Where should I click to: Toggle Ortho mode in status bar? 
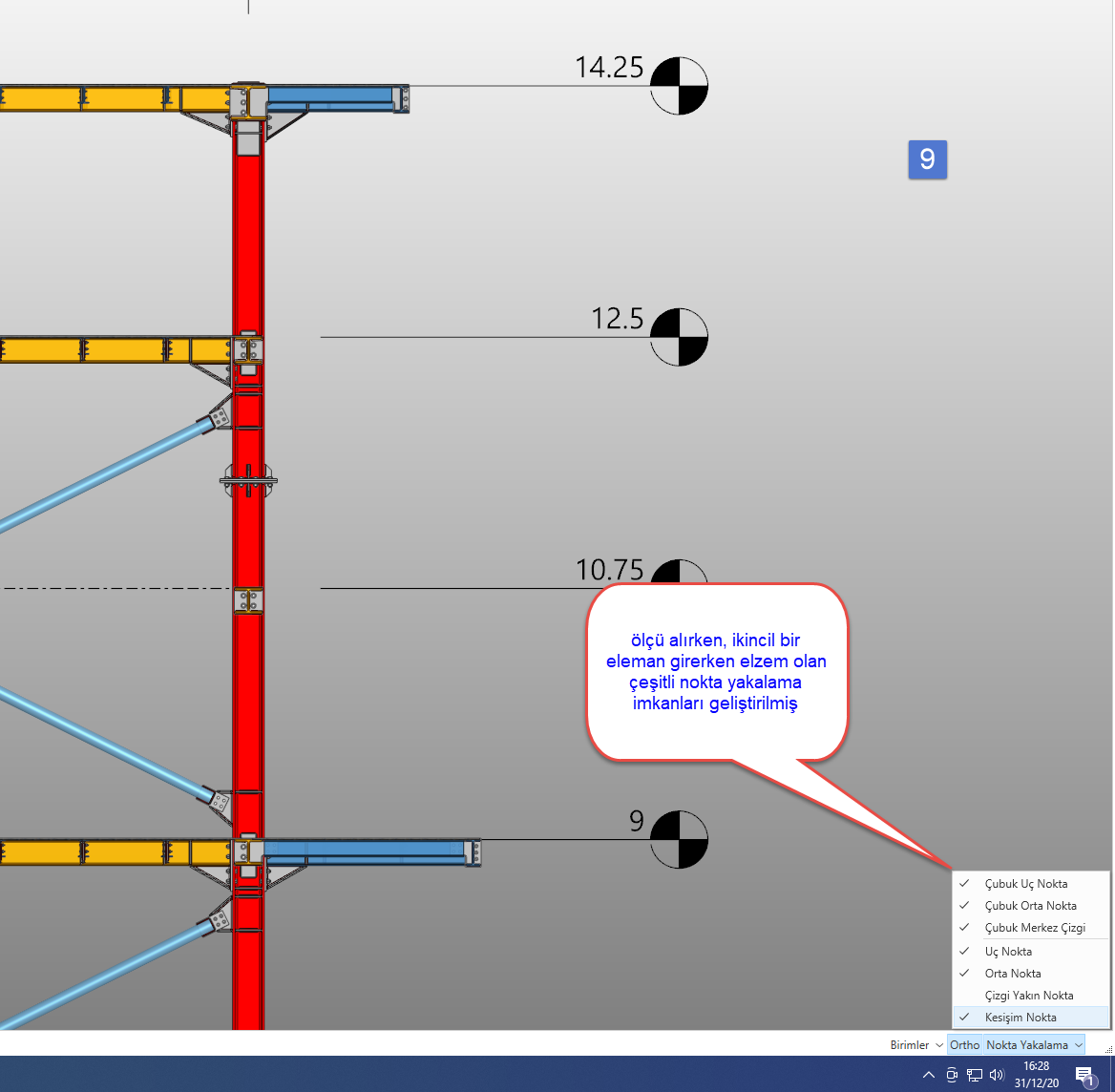[964, 1045]
